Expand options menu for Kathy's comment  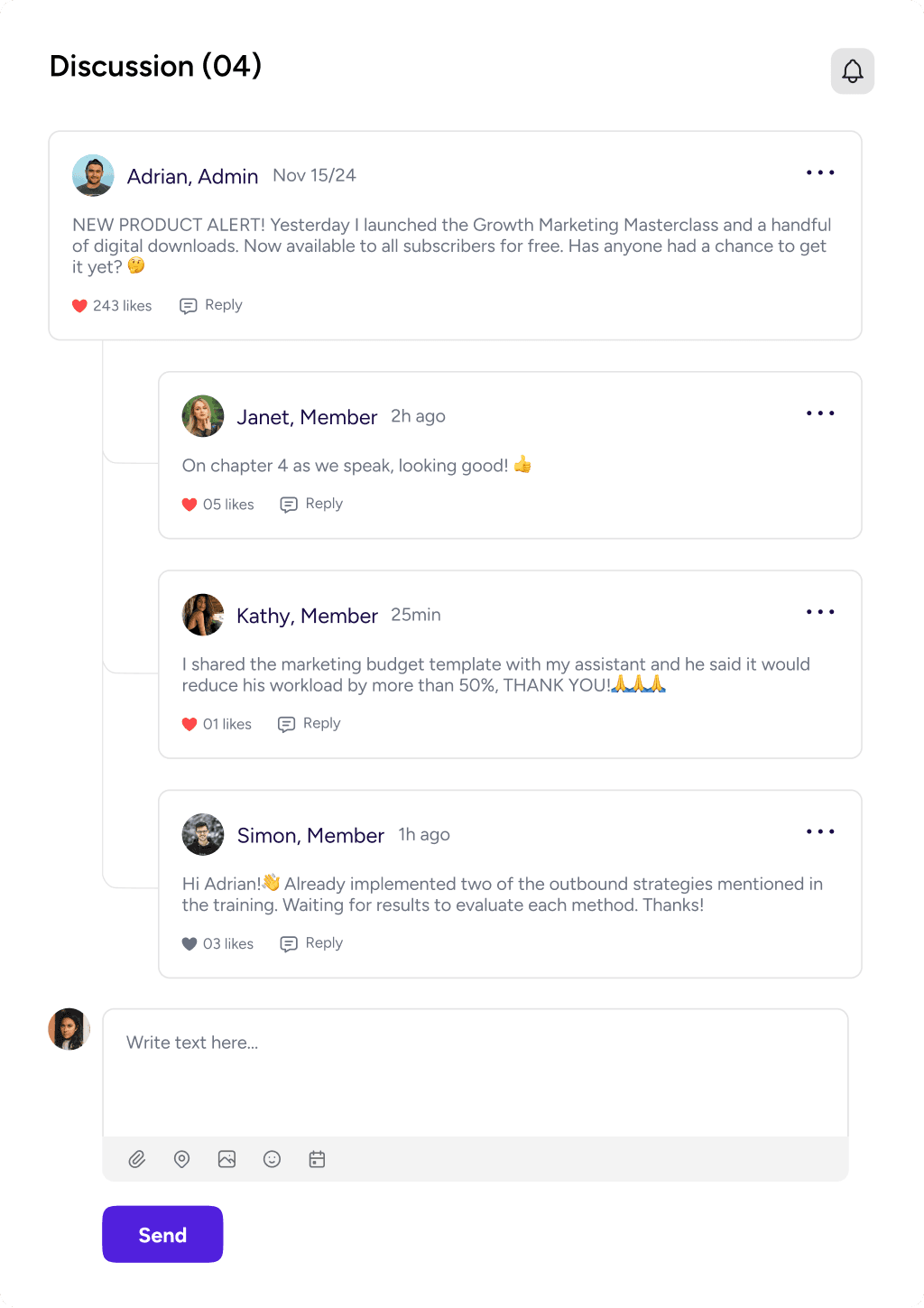tap(820, 612)
